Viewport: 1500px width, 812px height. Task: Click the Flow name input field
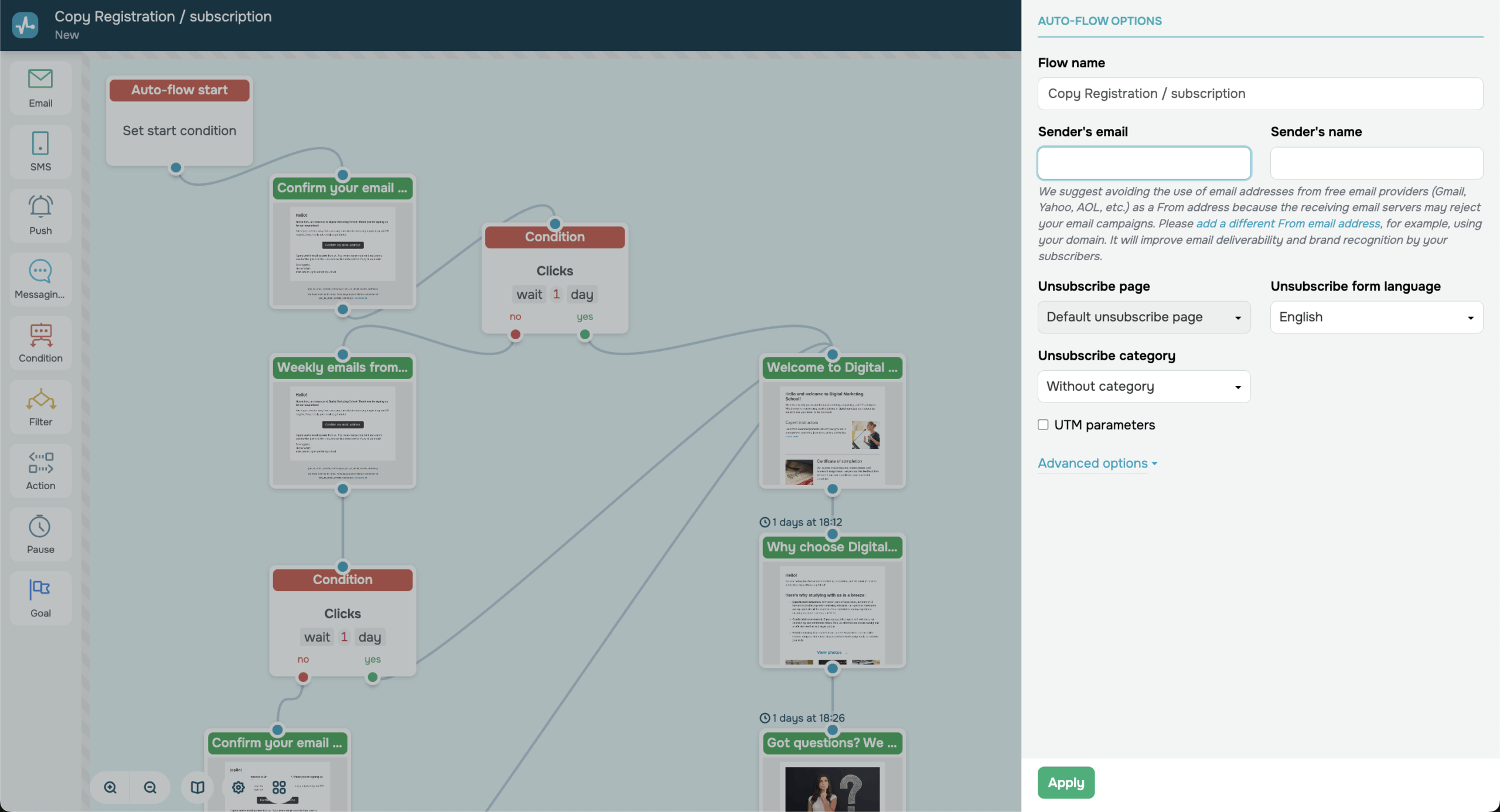[x=1260, y=94]
